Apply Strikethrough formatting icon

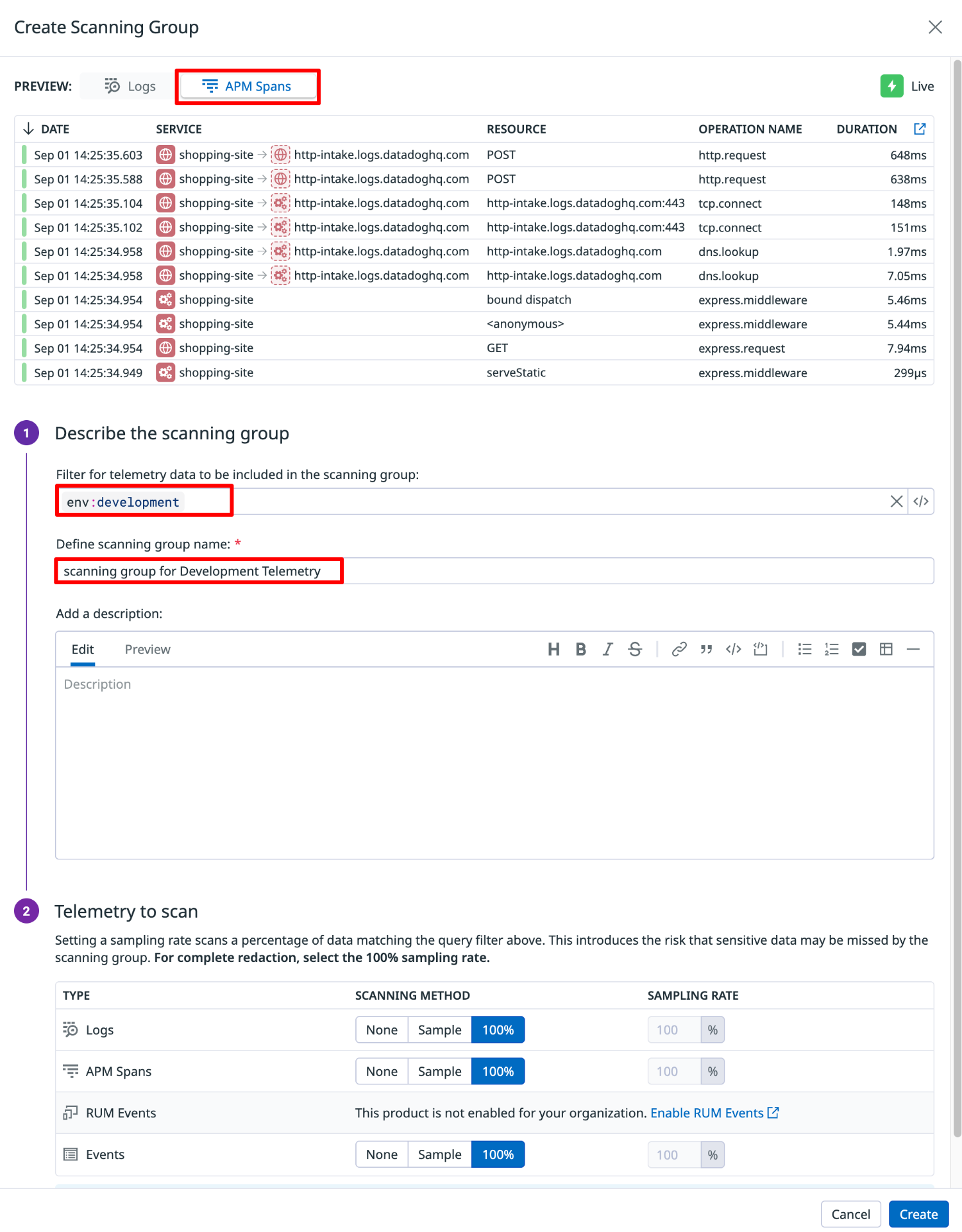[x=635, y=649]
